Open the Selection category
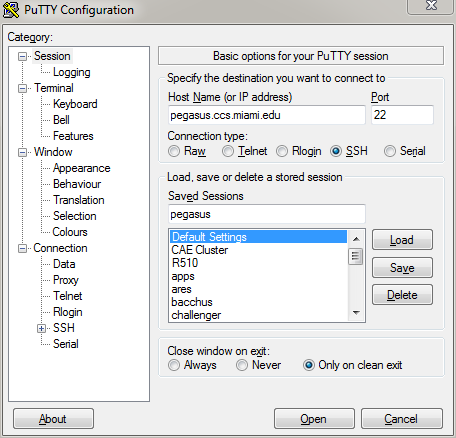The width and height of the screenshot is (456, 438). point(75,216)
